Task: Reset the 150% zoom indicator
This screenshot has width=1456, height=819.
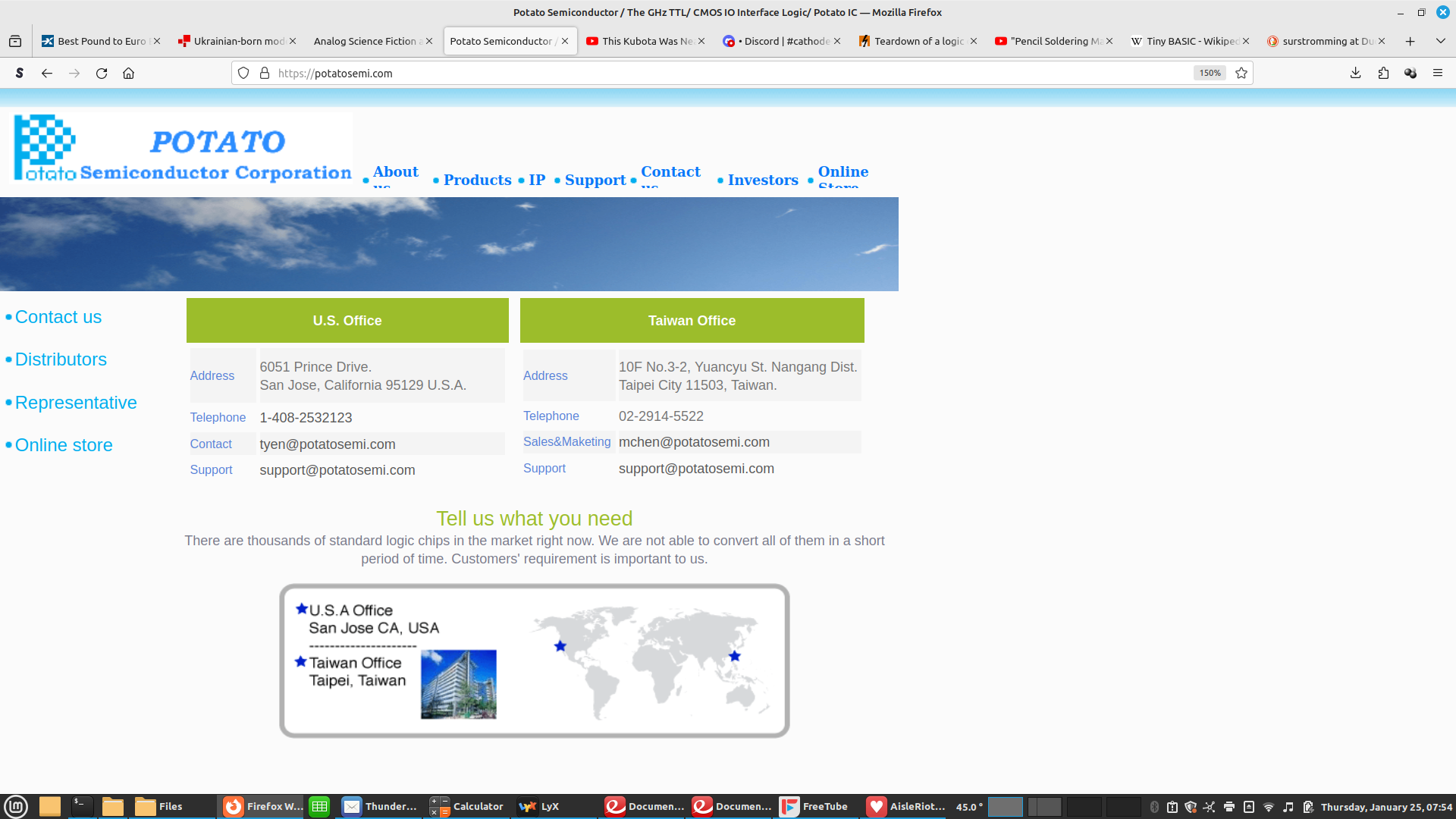Action: pos(1210,74)
